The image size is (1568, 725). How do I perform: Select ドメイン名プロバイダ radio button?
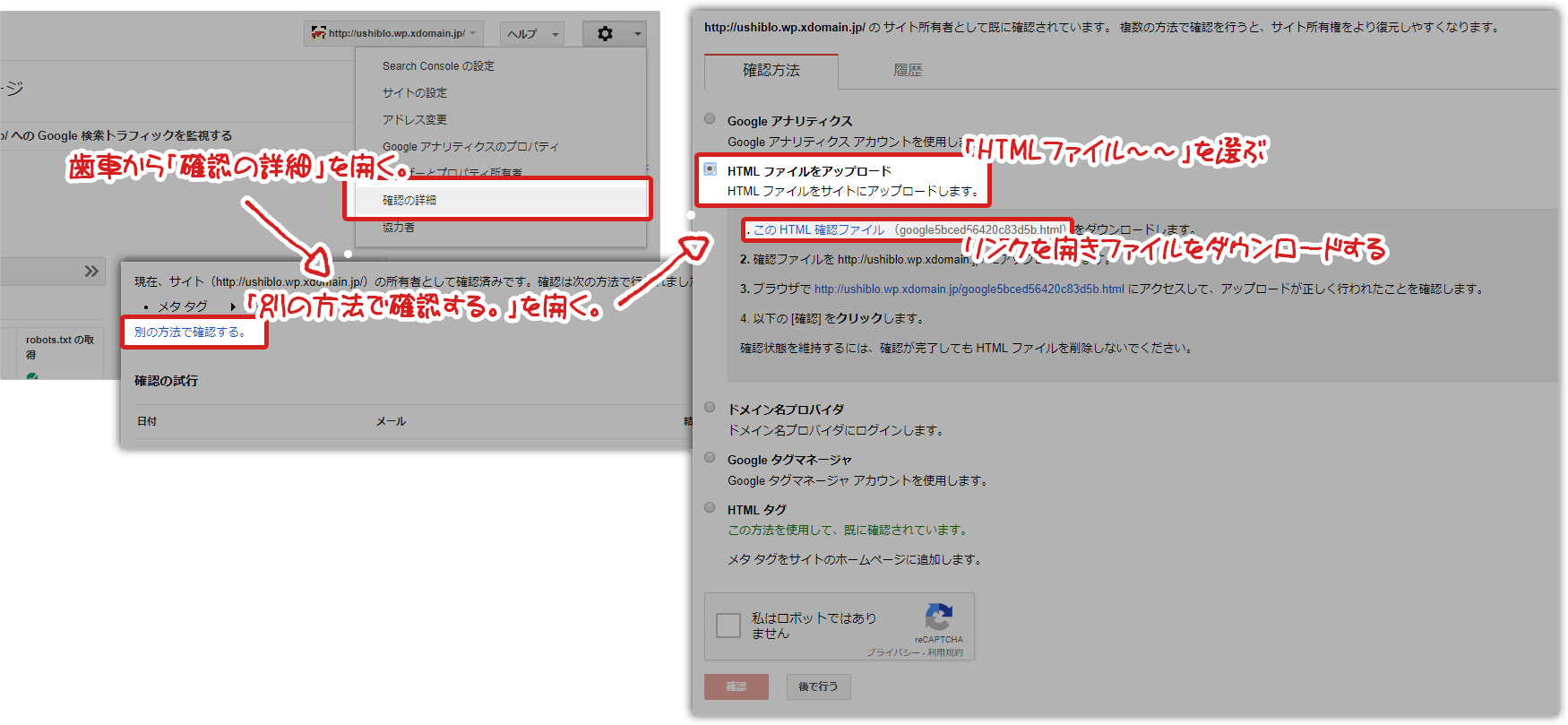point(710,407)
